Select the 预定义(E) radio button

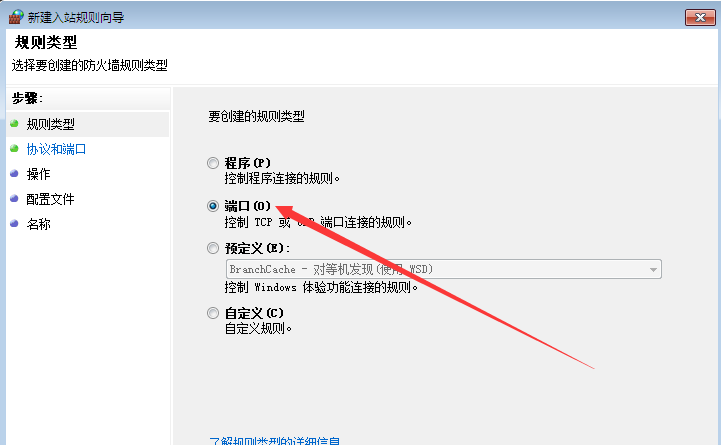coord(213,249)
